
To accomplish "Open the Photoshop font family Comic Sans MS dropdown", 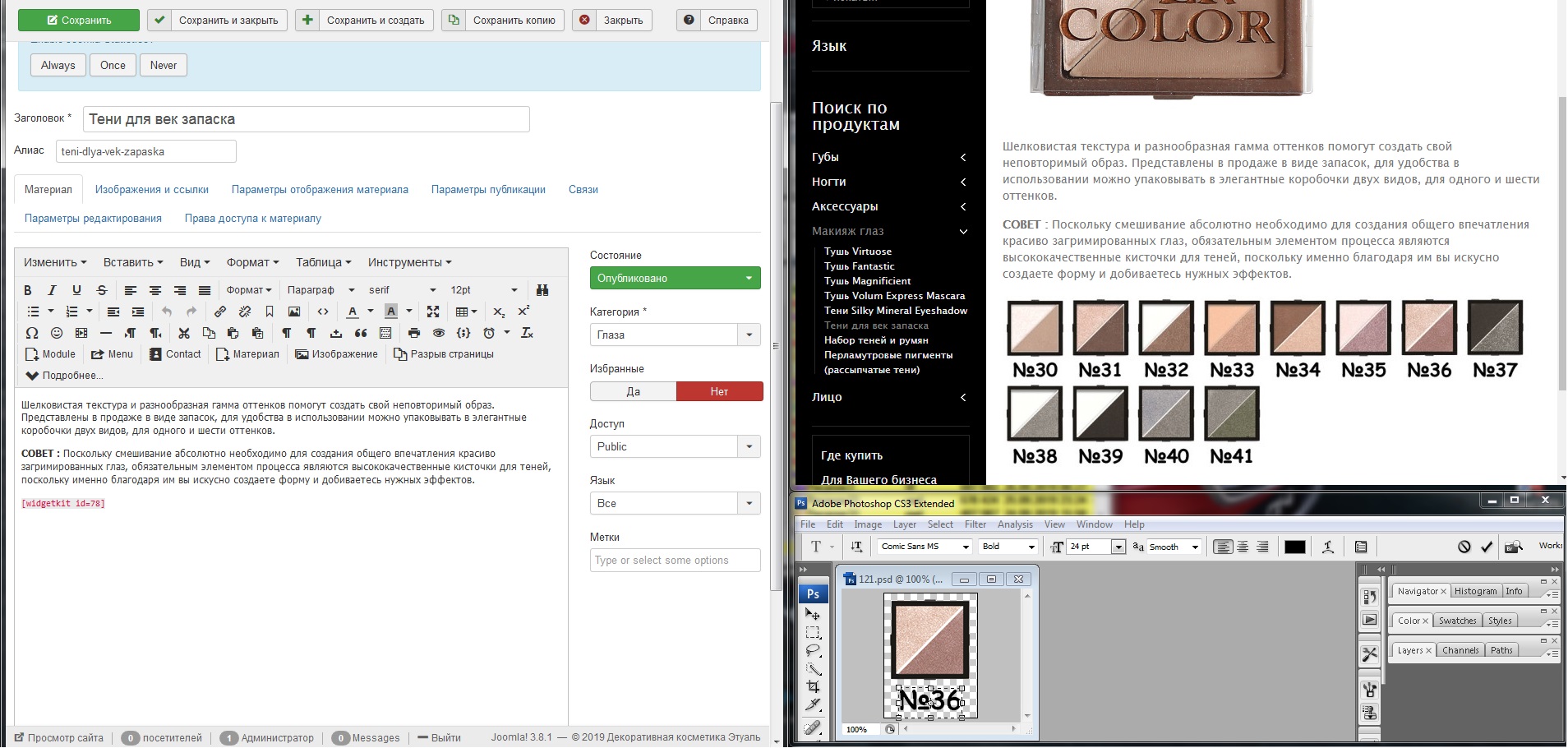I will coord(925,547).
